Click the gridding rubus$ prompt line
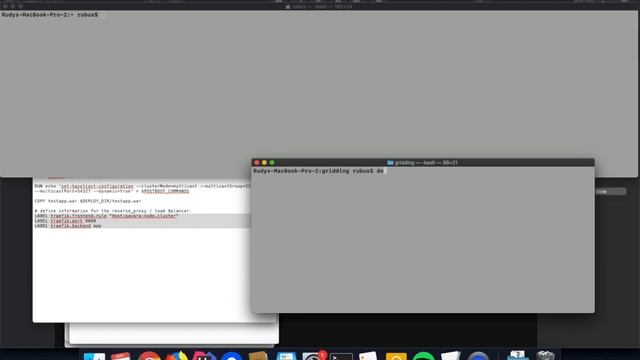This screenshot has width=640, height=360. pos(318,171)
